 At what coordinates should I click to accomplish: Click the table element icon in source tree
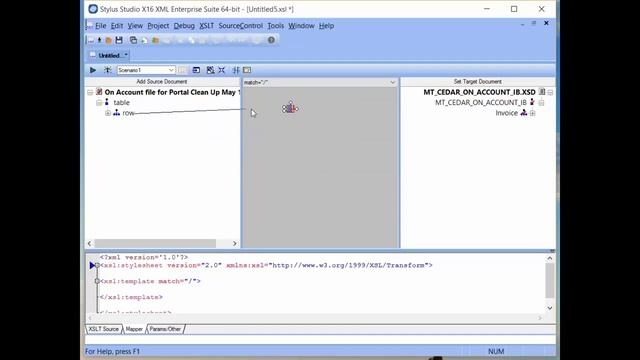point(107,102)
